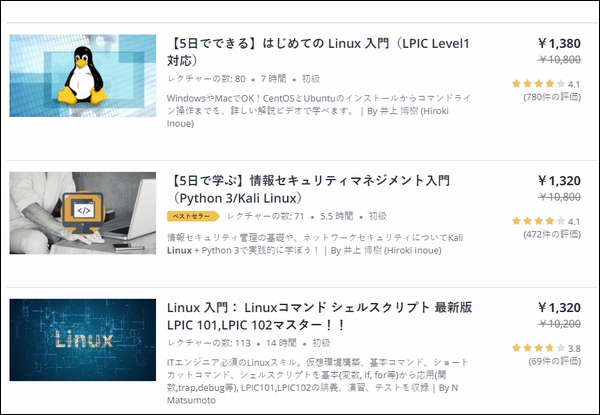Click 初級 level of the 14 時間 course
The height and width of the screenshot is (415, 600).
pos(321,343)
